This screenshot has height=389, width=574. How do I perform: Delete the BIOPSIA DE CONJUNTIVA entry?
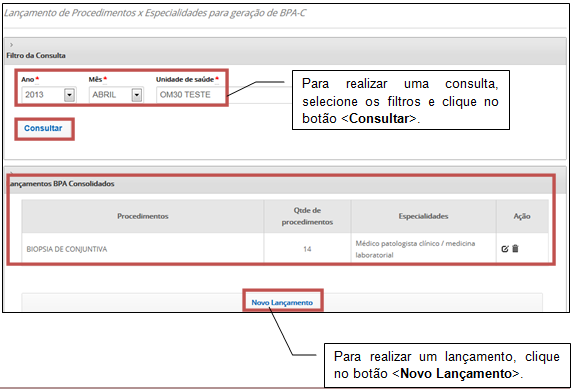(515, 249)
